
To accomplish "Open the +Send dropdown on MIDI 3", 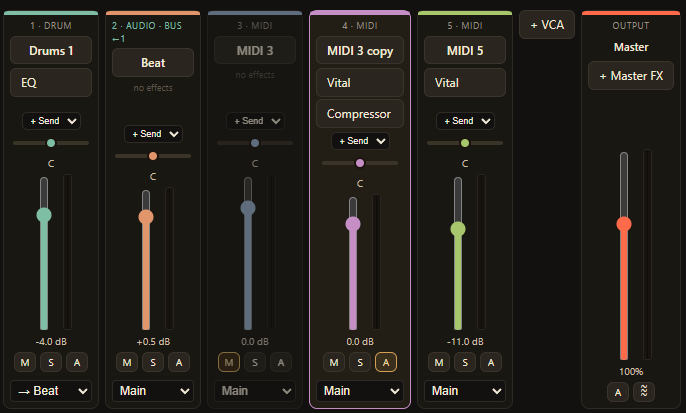I will point(255,121).
